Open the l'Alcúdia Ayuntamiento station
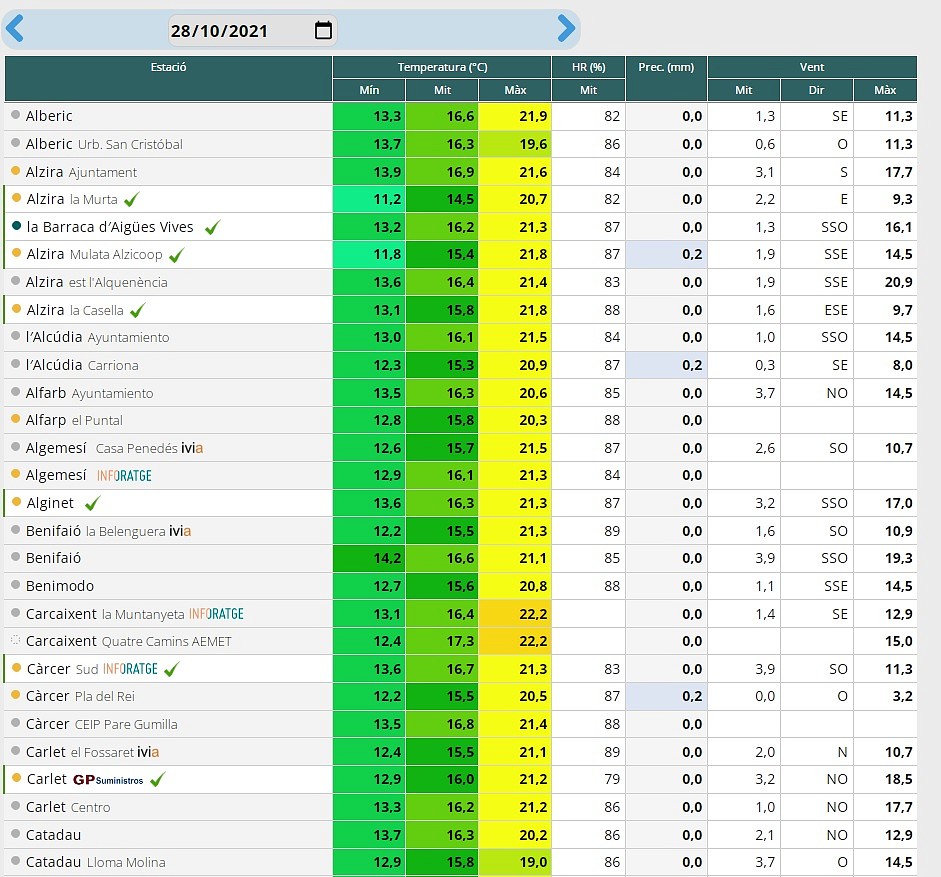 point(97,337)
